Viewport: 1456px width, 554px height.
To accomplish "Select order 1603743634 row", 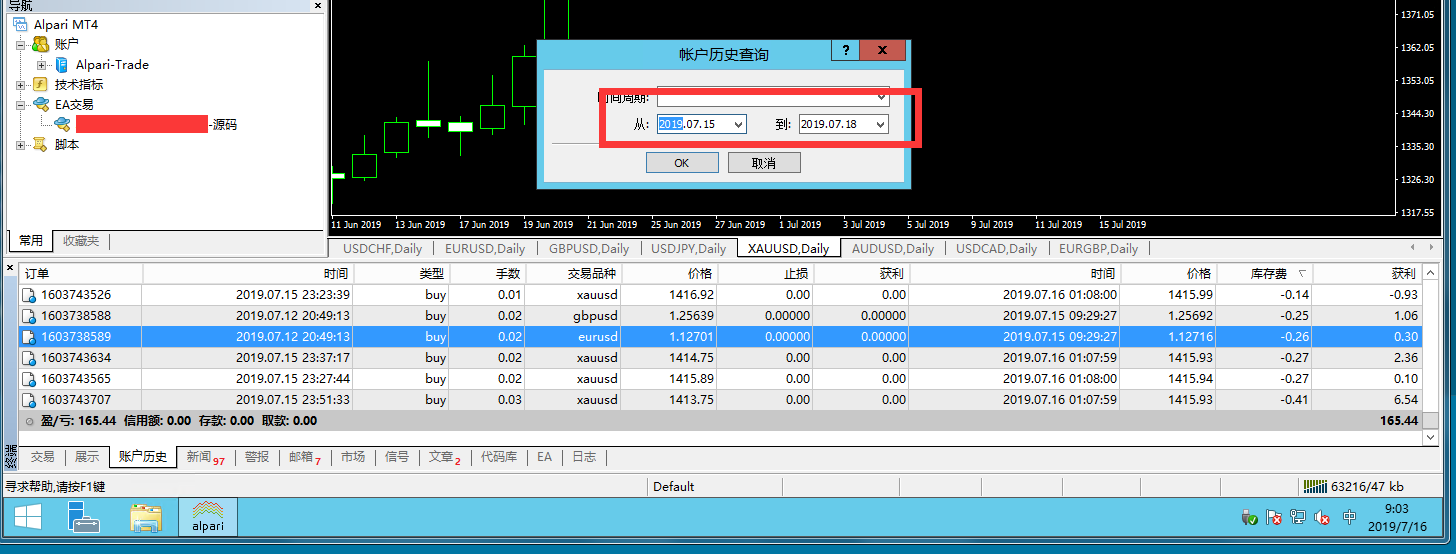I will pos(719,357).
